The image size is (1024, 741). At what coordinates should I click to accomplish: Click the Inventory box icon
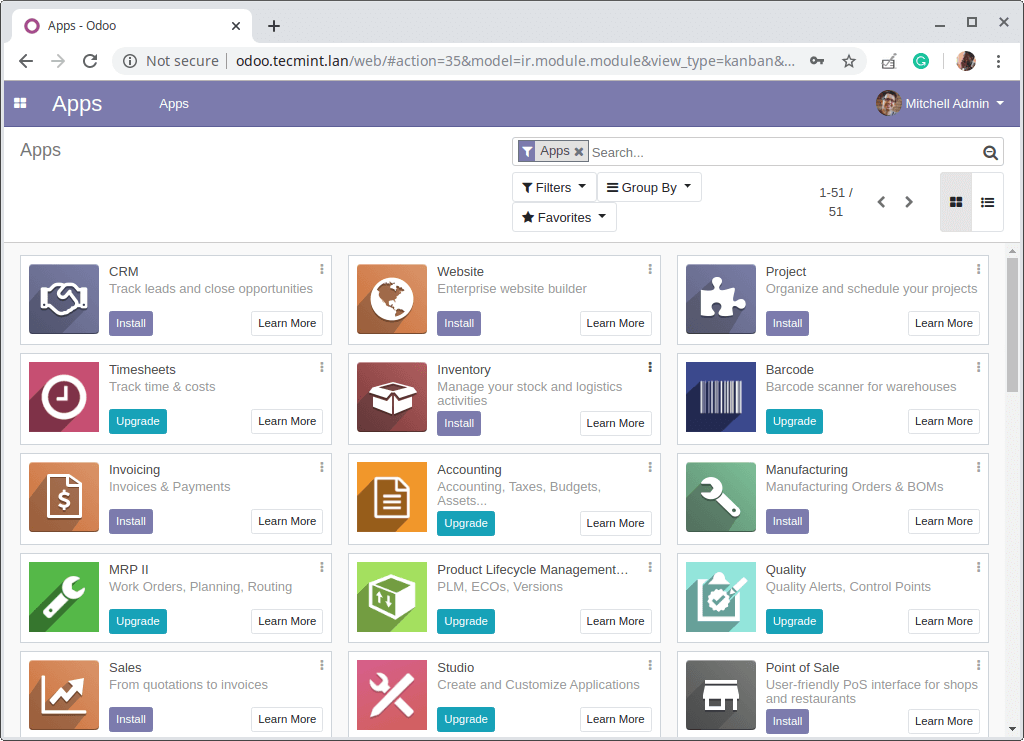(x=392, y=397)
